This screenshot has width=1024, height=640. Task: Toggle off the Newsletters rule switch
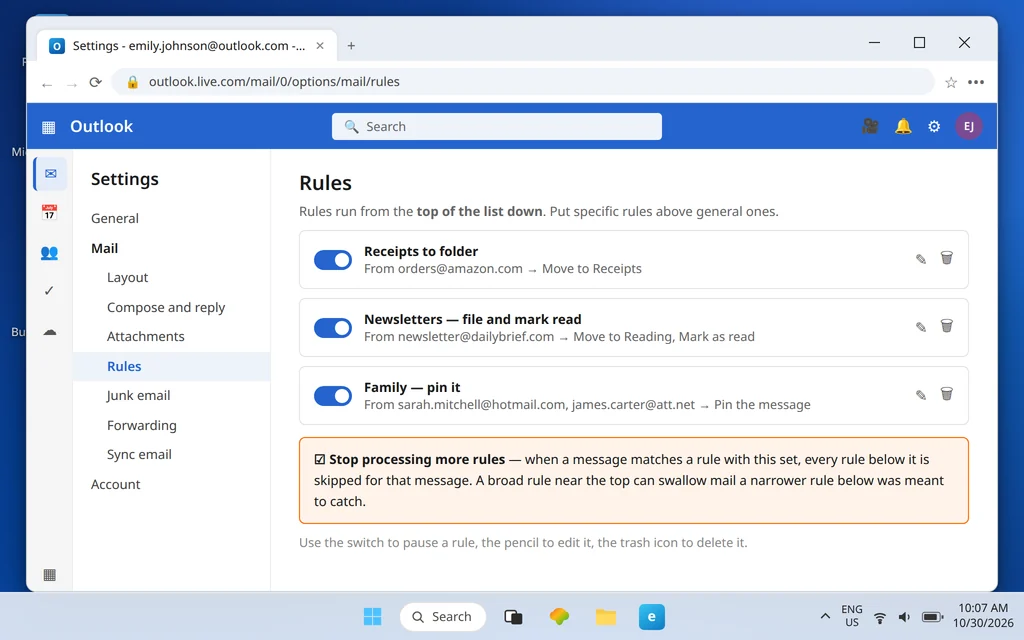333,328
